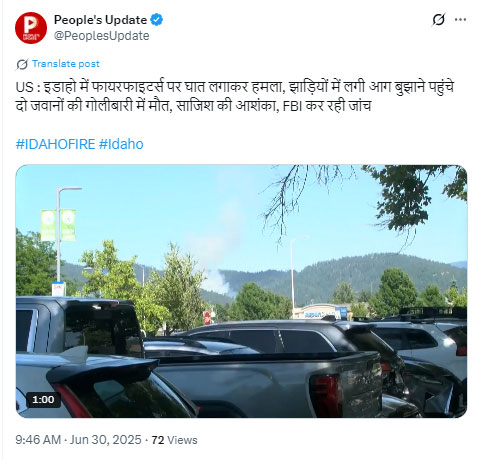Open the People's Update display name
The height and width of the screenshot is (460, 480).
click(100, 20)
